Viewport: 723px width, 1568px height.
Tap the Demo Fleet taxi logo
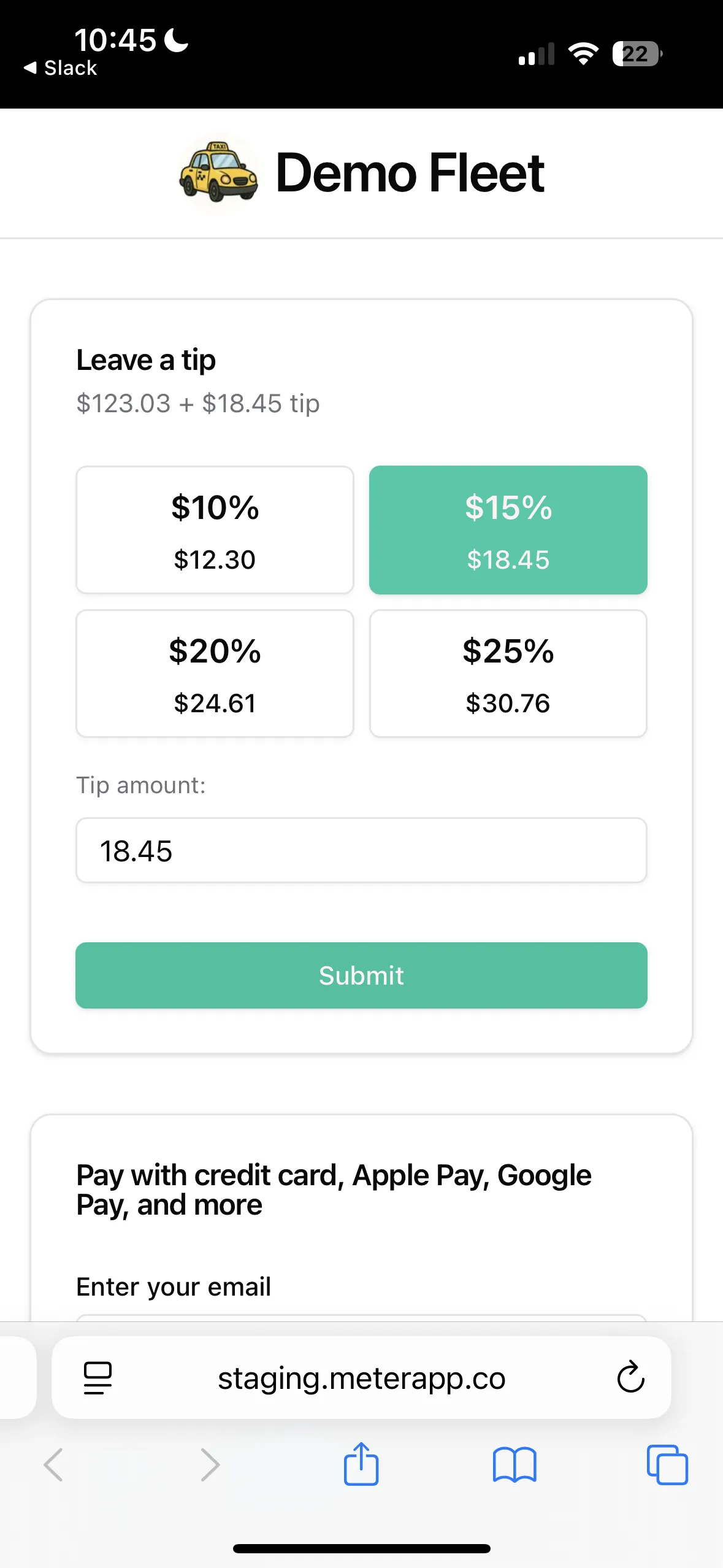(218, 172)
